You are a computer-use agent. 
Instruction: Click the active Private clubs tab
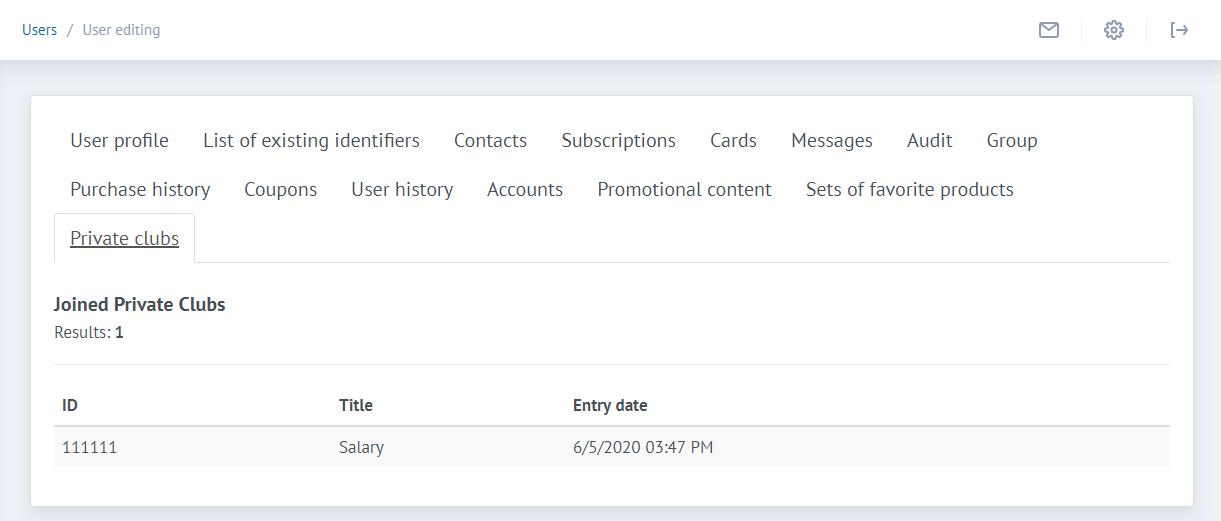tap(124, 238)
